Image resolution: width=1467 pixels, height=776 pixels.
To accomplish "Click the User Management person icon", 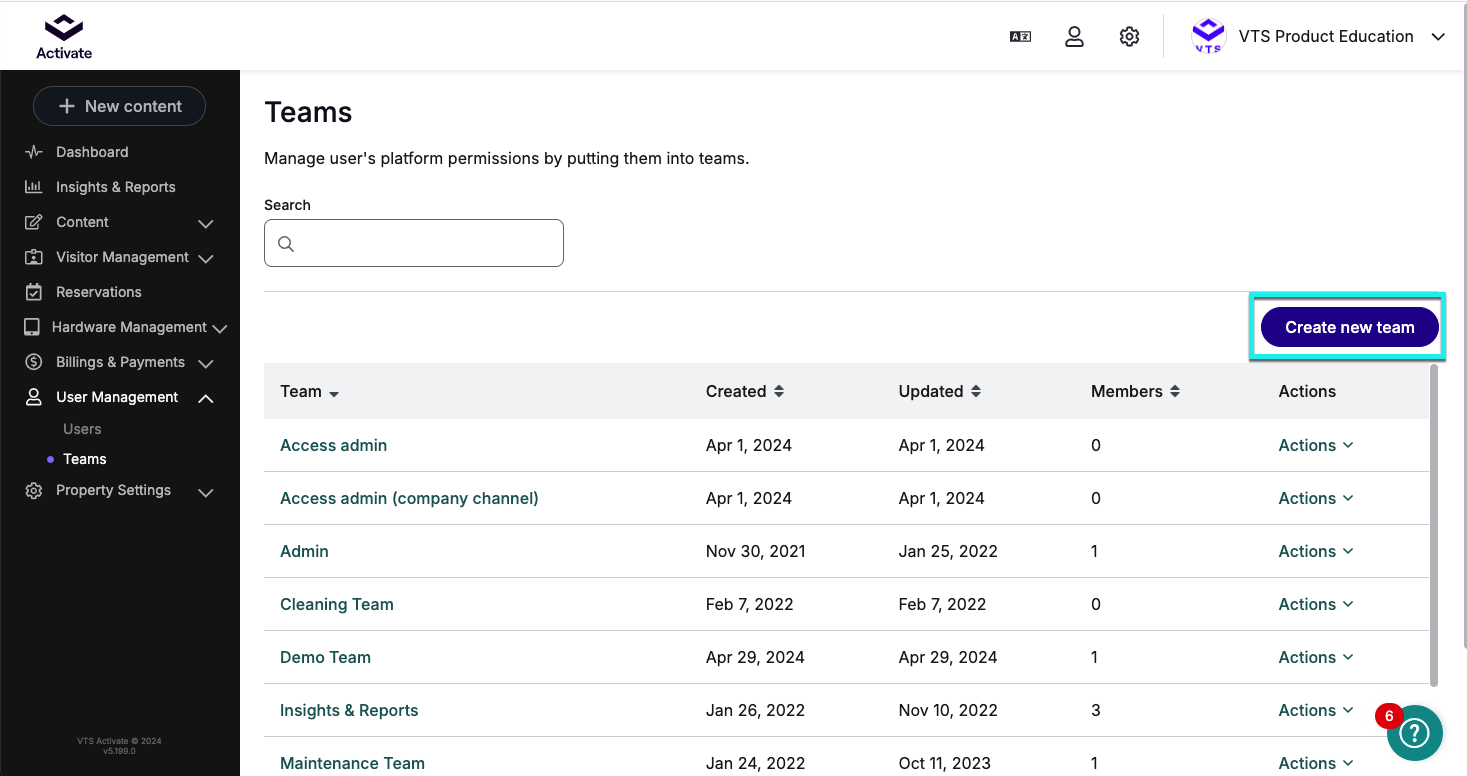I will click(x=34, y=397).
